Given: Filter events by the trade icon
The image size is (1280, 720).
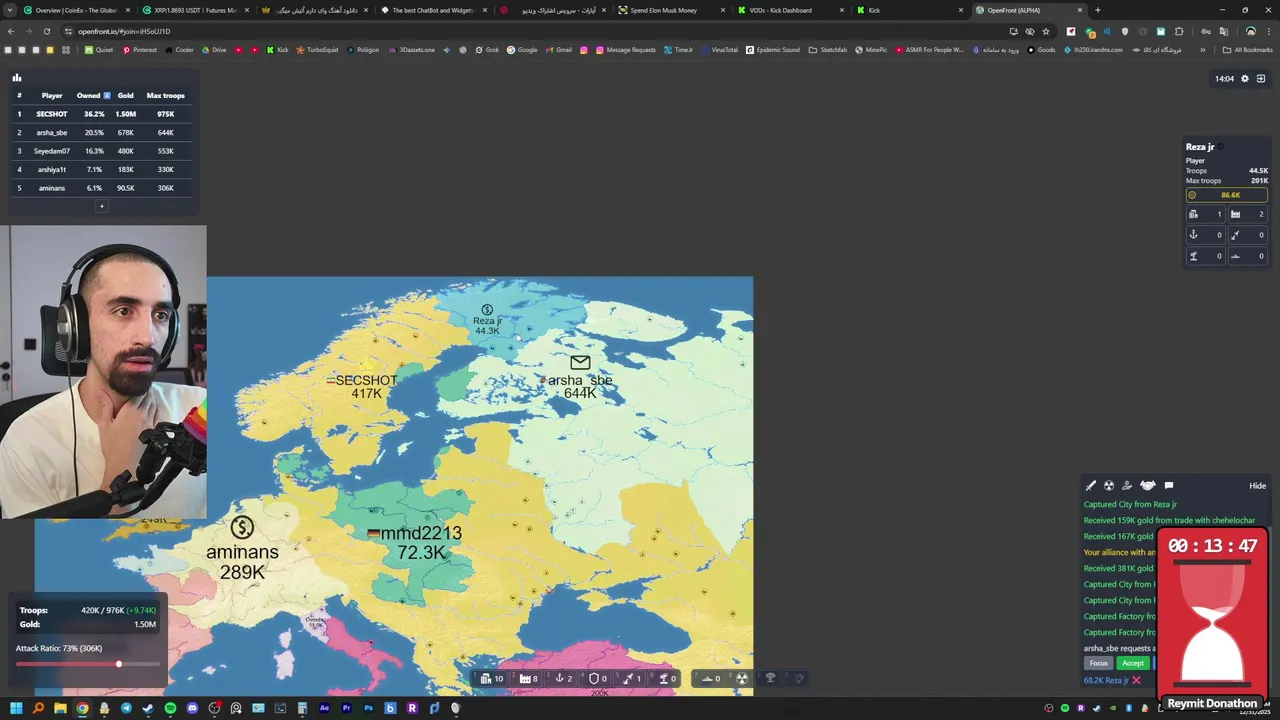Looking at the screenshot, I should pyautogui.click(x=1127, y=486).
